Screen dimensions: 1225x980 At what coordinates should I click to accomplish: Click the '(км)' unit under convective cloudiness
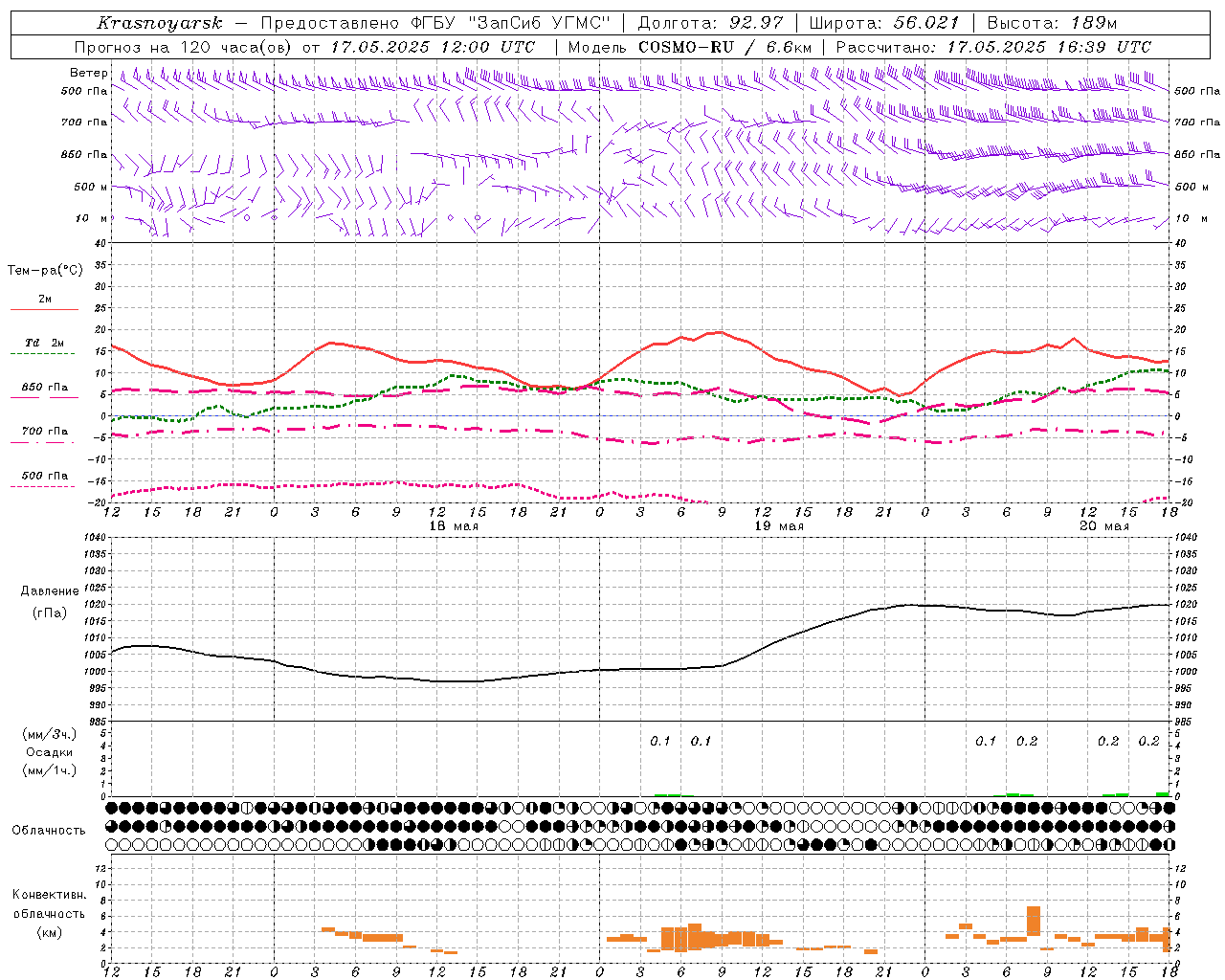49,932
